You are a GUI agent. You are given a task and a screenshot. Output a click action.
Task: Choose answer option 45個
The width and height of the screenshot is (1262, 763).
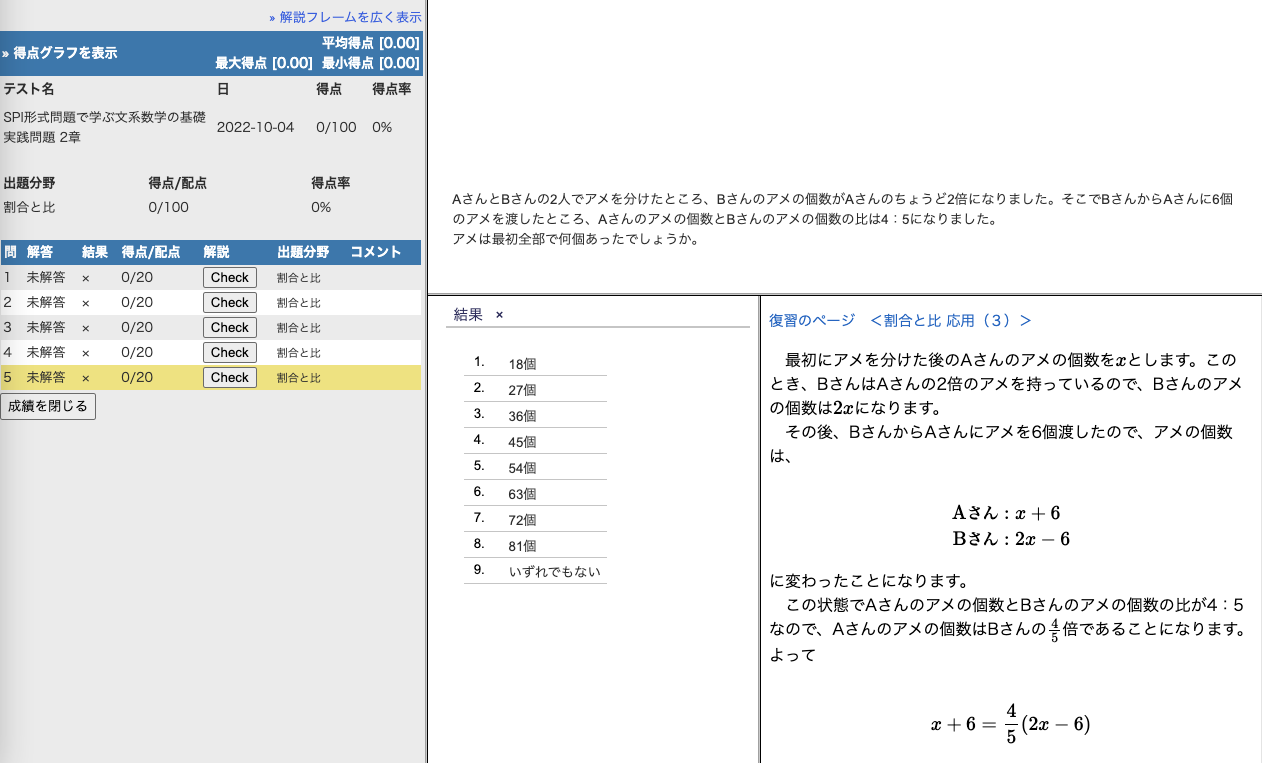tap(522, 442)
